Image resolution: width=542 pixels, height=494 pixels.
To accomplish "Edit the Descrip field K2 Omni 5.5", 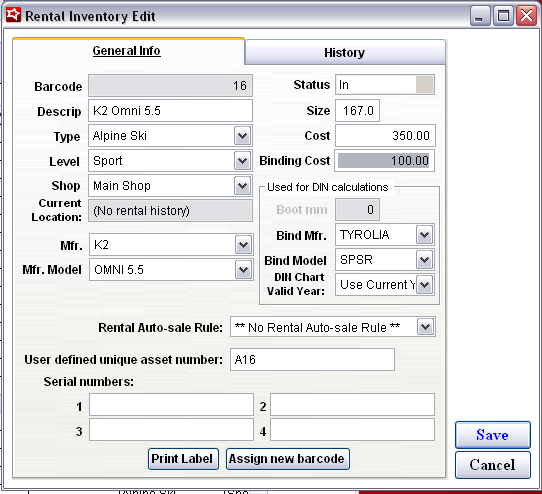I will click(170, 111).
